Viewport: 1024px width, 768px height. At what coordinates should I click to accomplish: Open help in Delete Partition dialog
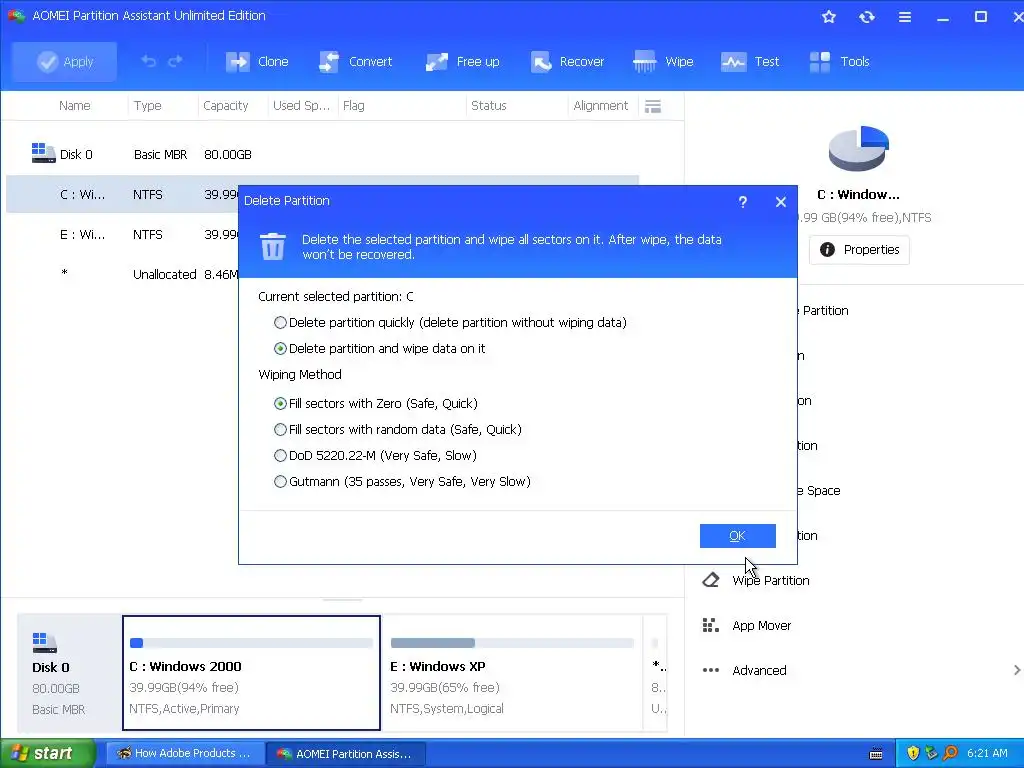[743, 202]
